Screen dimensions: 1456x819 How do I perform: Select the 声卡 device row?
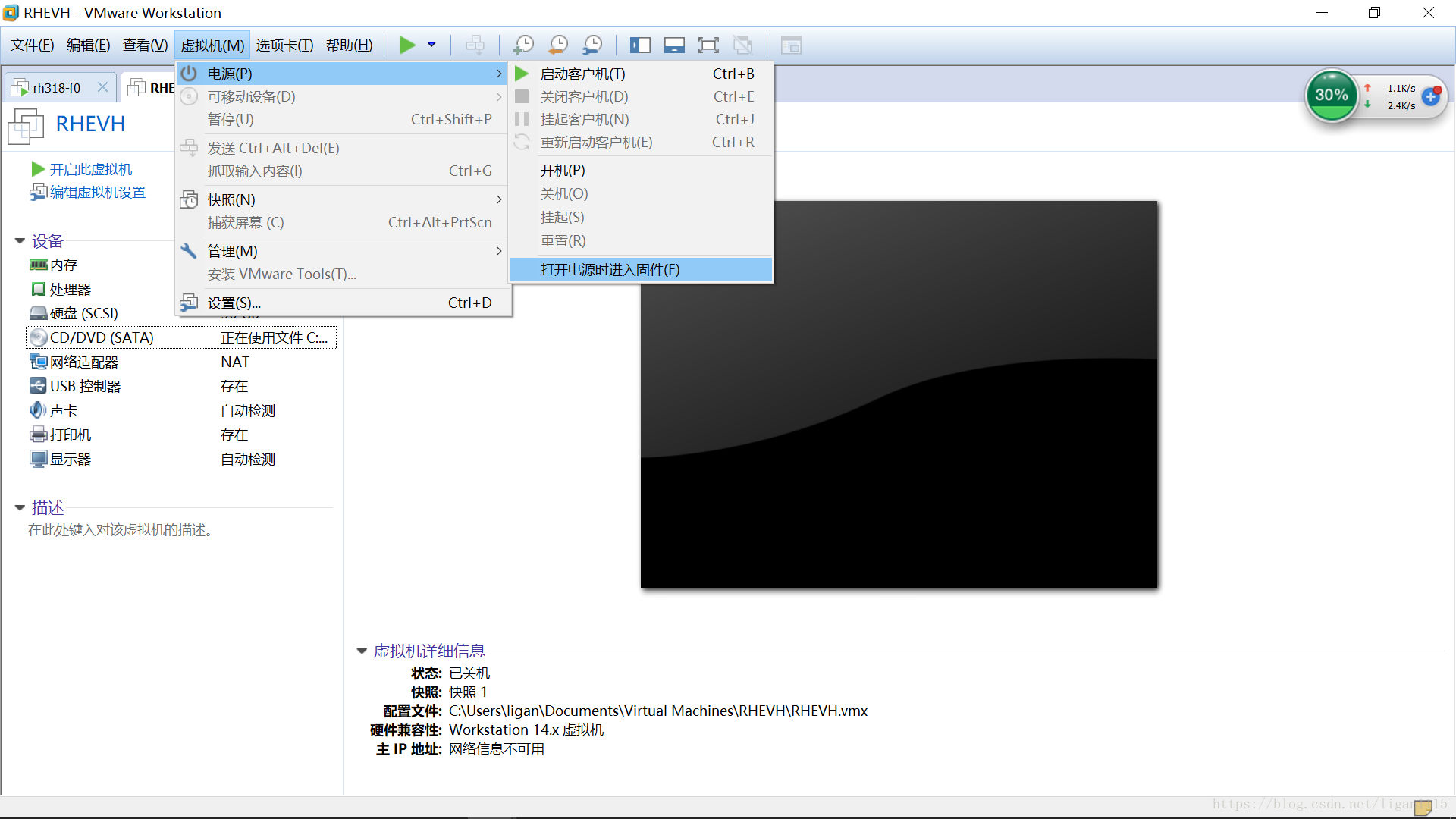point(181,410)
